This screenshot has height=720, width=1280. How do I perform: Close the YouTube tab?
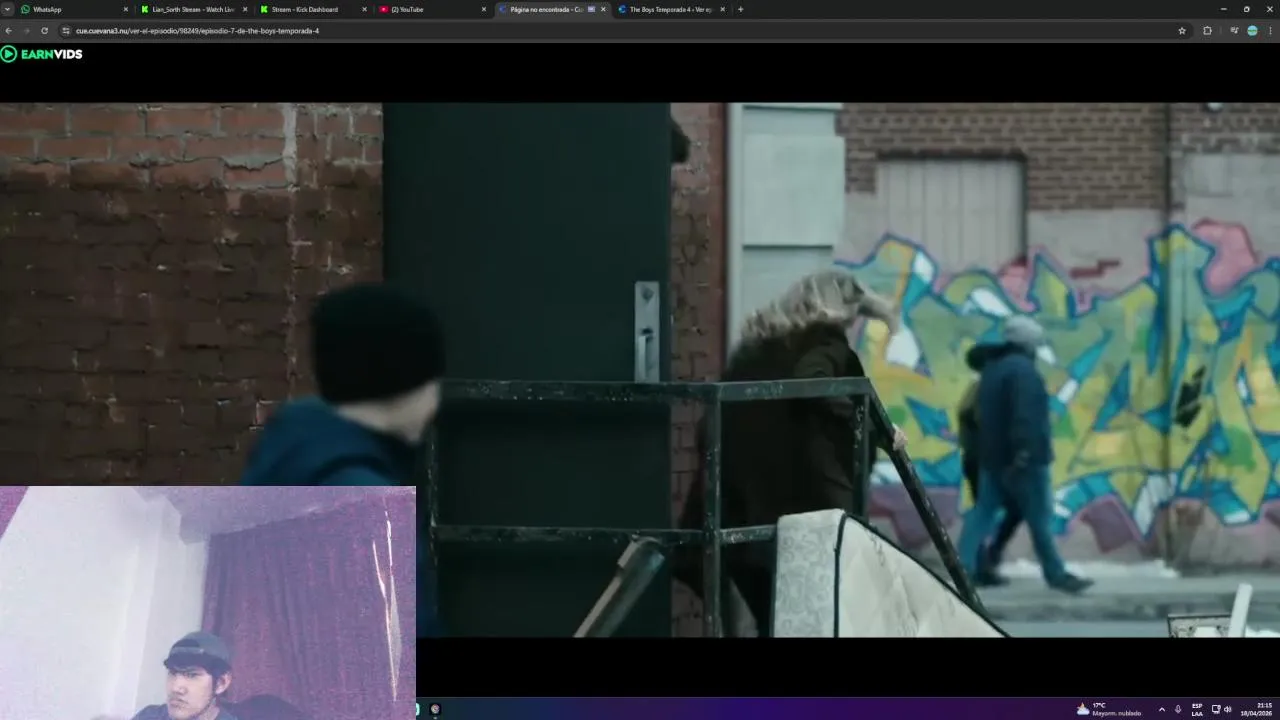(x=484, y=9)
